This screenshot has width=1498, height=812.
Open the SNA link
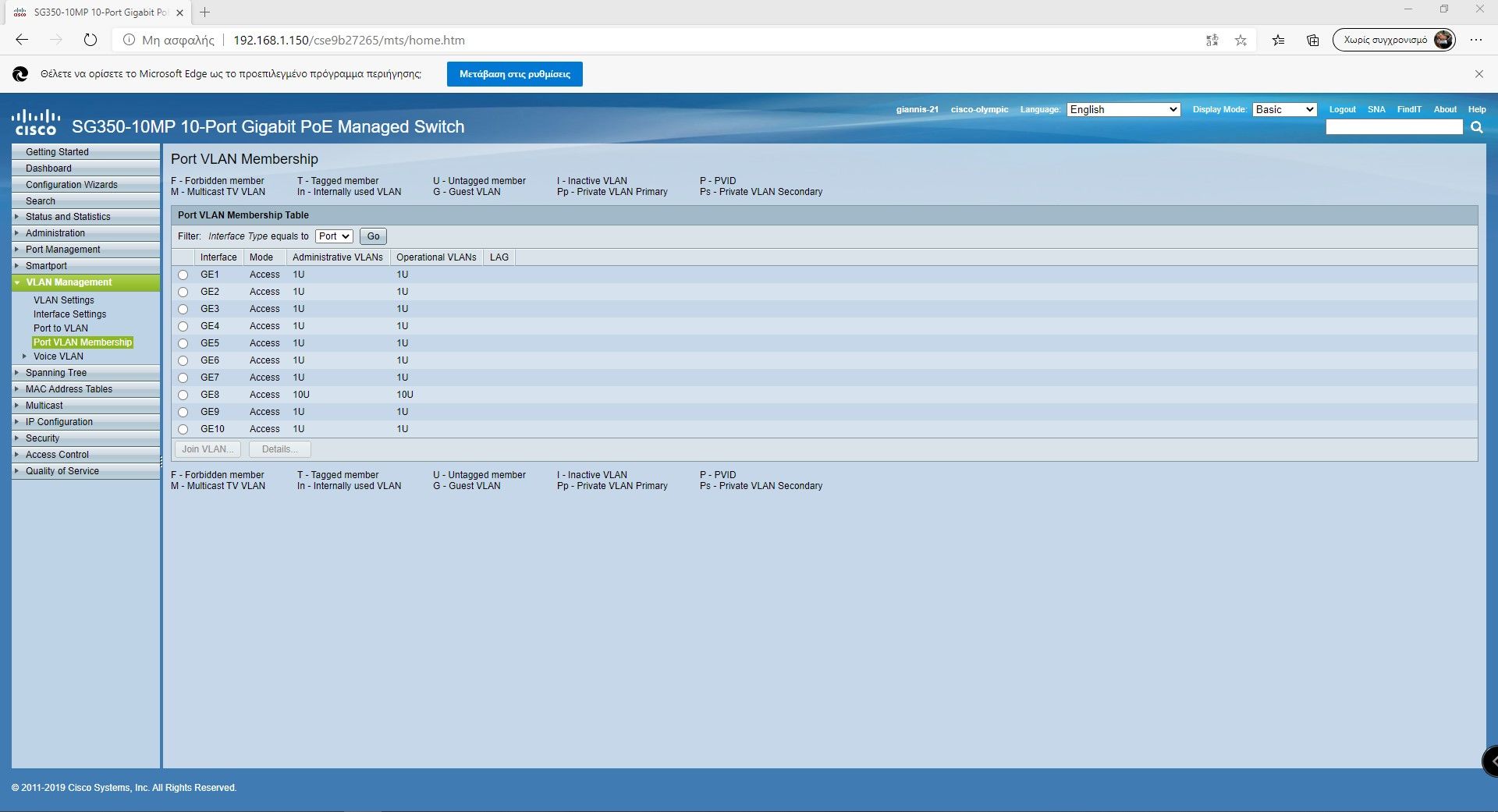(1376, 109)
